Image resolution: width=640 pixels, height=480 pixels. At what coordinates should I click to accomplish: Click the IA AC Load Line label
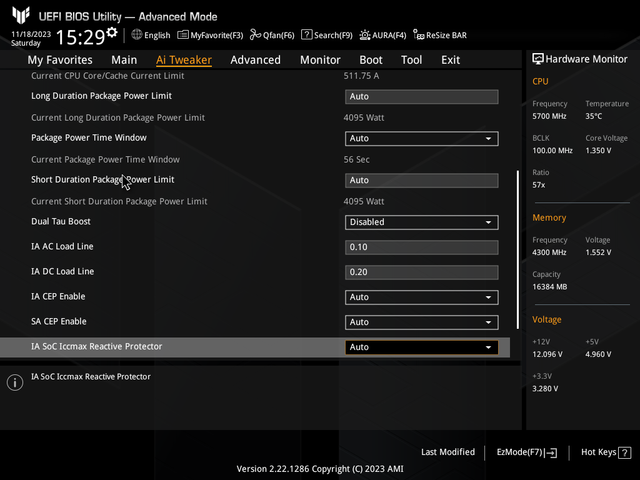[62, 246]
